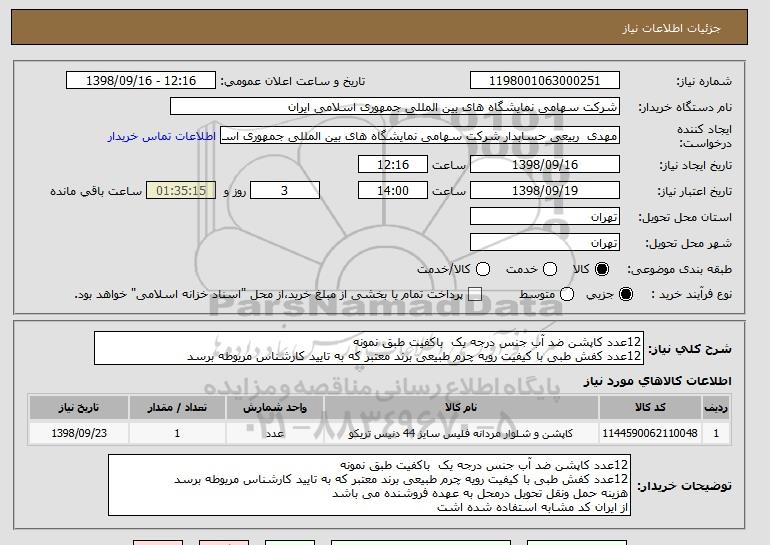This screenshot has width=770, height=545.
Task: Choose the متوسط purchase process option
Action: point(567,294)
